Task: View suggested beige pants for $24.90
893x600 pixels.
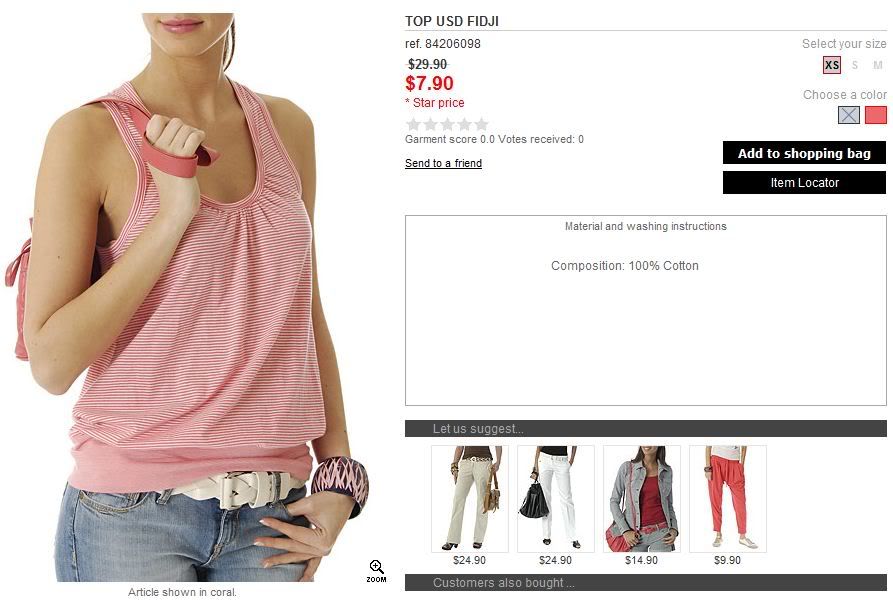Action: [x=469, y=499]
